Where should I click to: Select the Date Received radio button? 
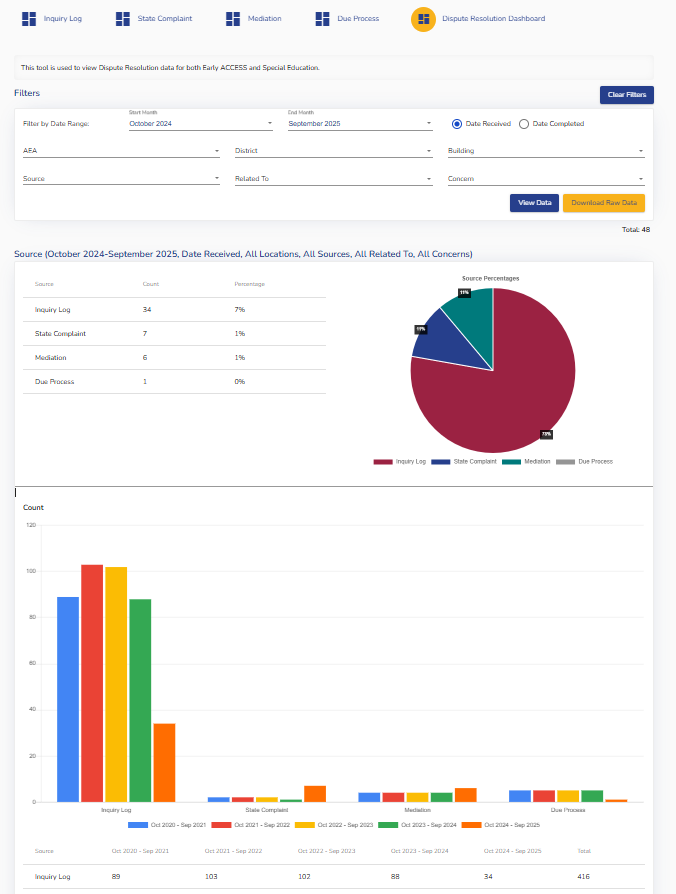click(x=457, y=124)
